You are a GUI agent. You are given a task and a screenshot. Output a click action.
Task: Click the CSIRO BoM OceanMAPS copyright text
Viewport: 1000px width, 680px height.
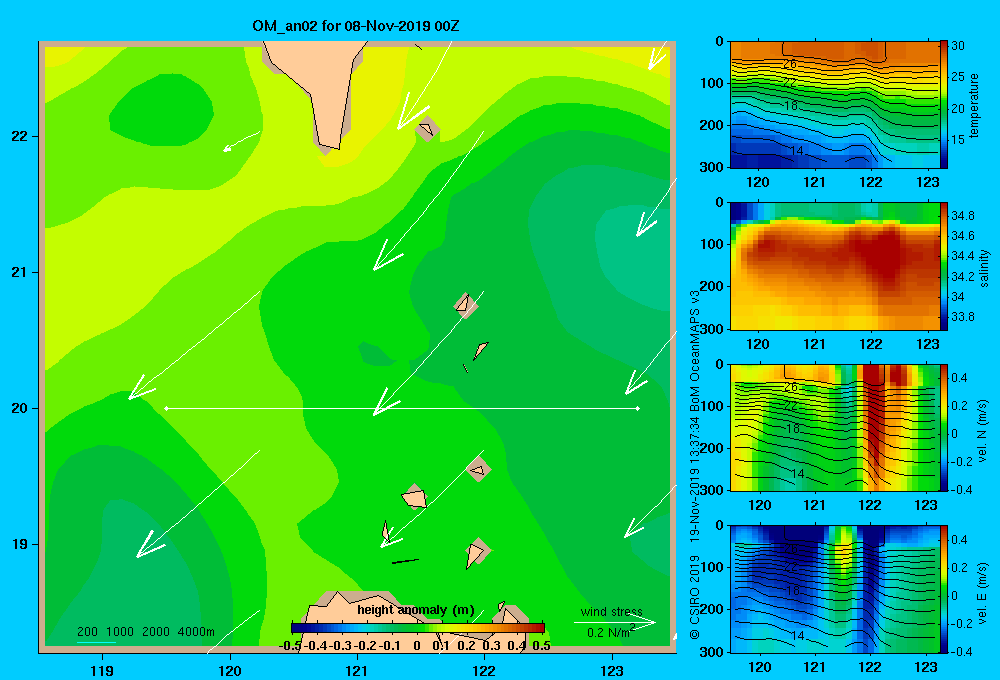(x=695, y=464)
